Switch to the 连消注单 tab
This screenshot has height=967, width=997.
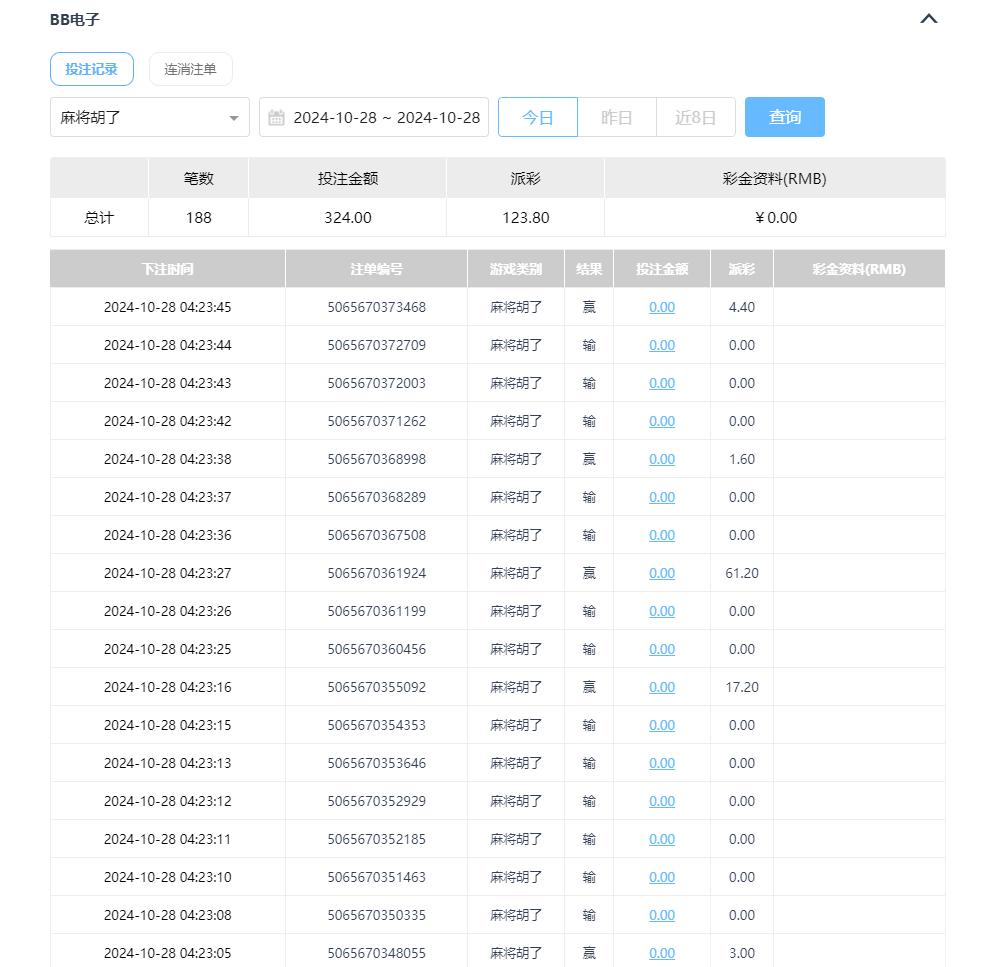(x=190, y=69)
